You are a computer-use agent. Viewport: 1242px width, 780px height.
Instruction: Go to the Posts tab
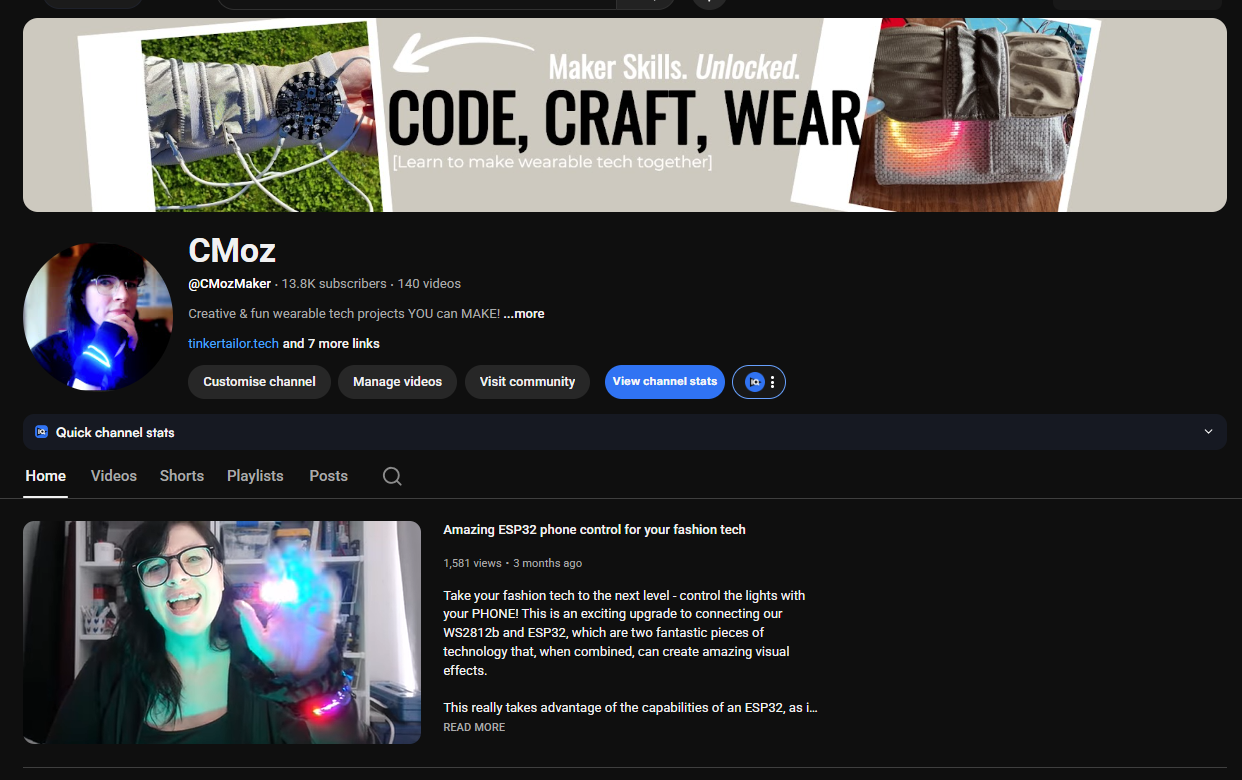[328, 476]
